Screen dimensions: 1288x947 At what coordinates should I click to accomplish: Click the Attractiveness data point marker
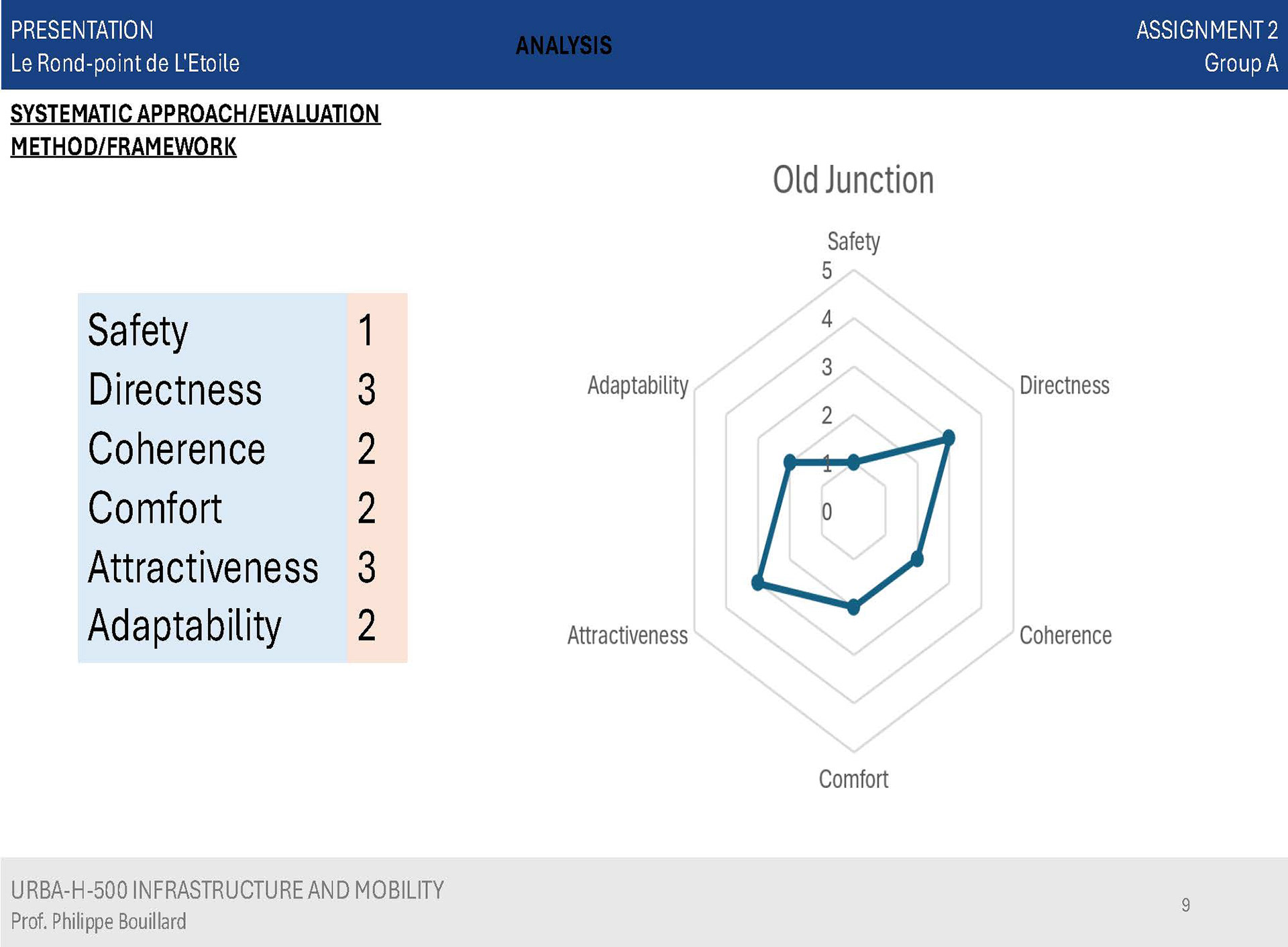(758, 582)
